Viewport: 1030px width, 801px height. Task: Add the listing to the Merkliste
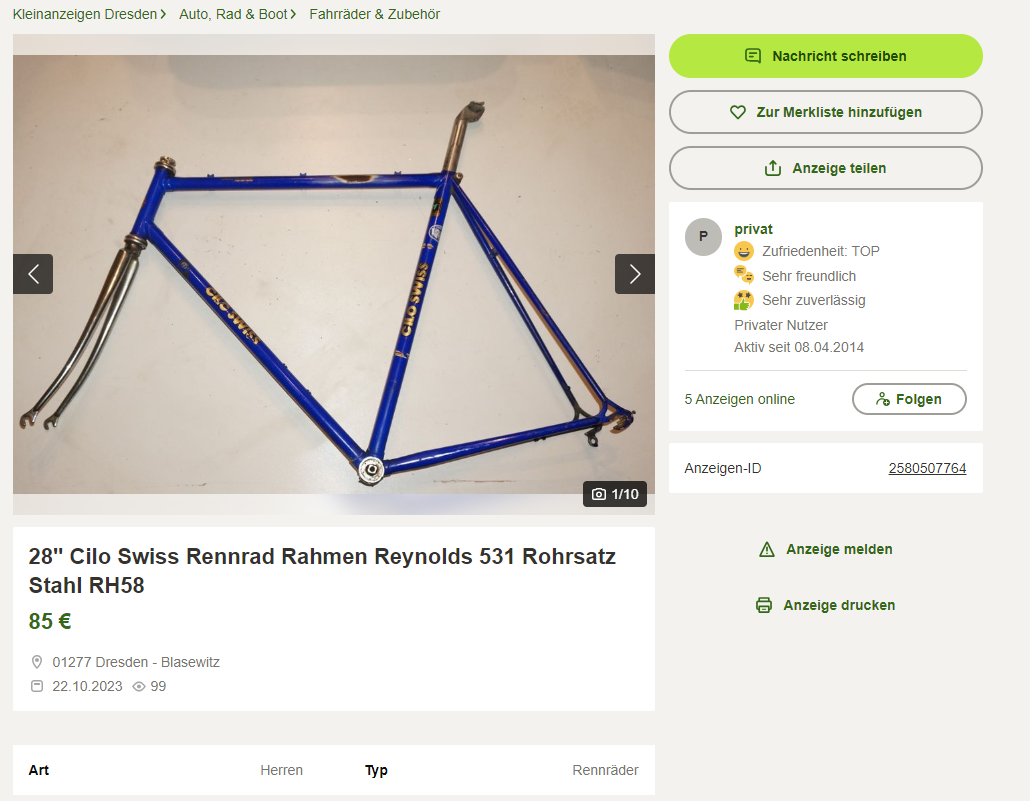coord(826,112)
